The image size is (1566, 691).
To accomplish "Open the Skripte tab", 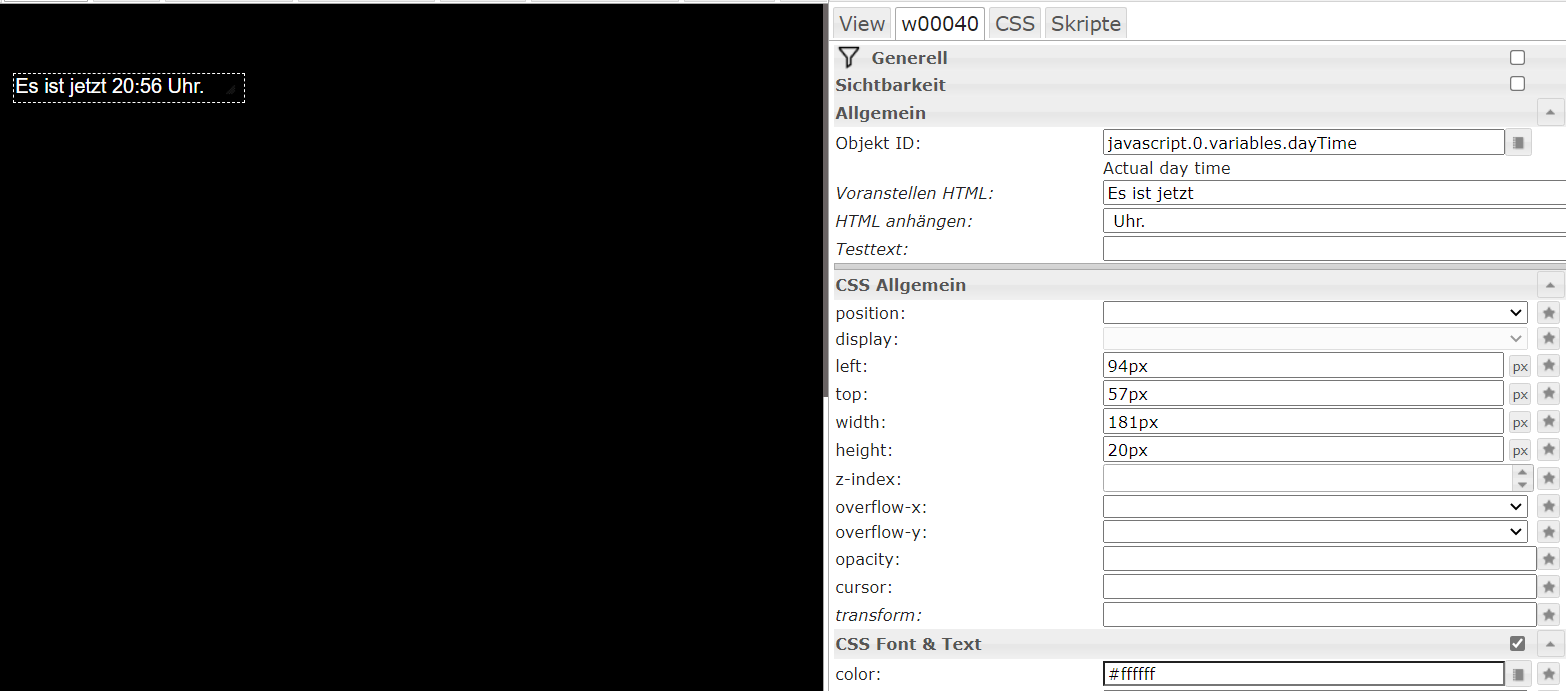I will click(1086, 24).
